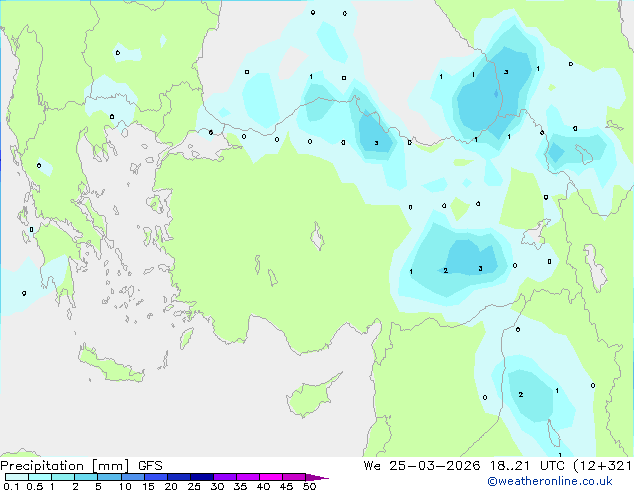The height and width of the screenshot is (490, 634).
Task: Click the legend value '5'
Action: (x=98, y=486)
